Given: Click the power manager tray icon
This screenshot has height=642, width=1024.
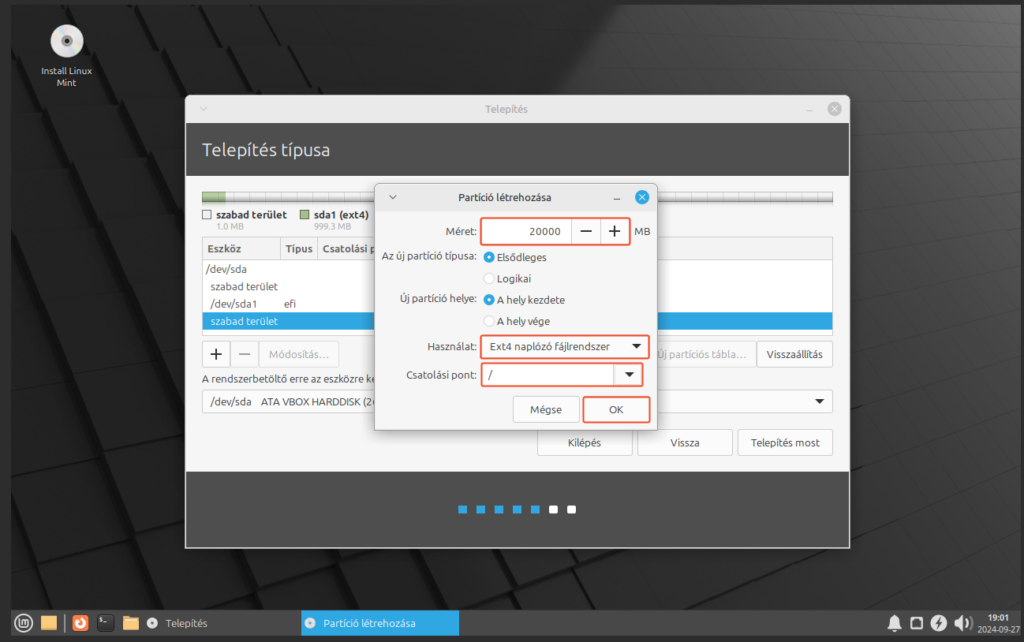Looking at the screenshot, I should (939, 623).
